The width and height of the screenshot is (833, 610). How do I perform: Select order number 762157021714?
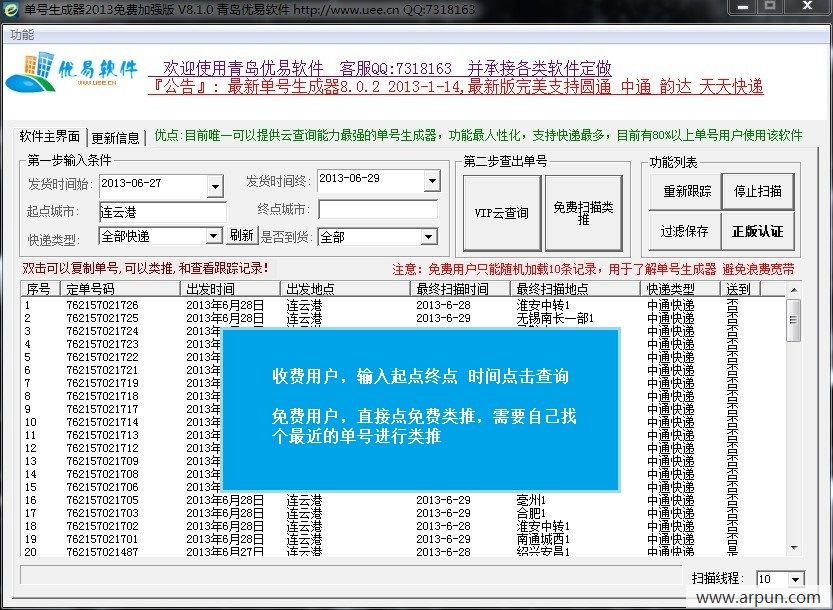[x=103, y=422]
